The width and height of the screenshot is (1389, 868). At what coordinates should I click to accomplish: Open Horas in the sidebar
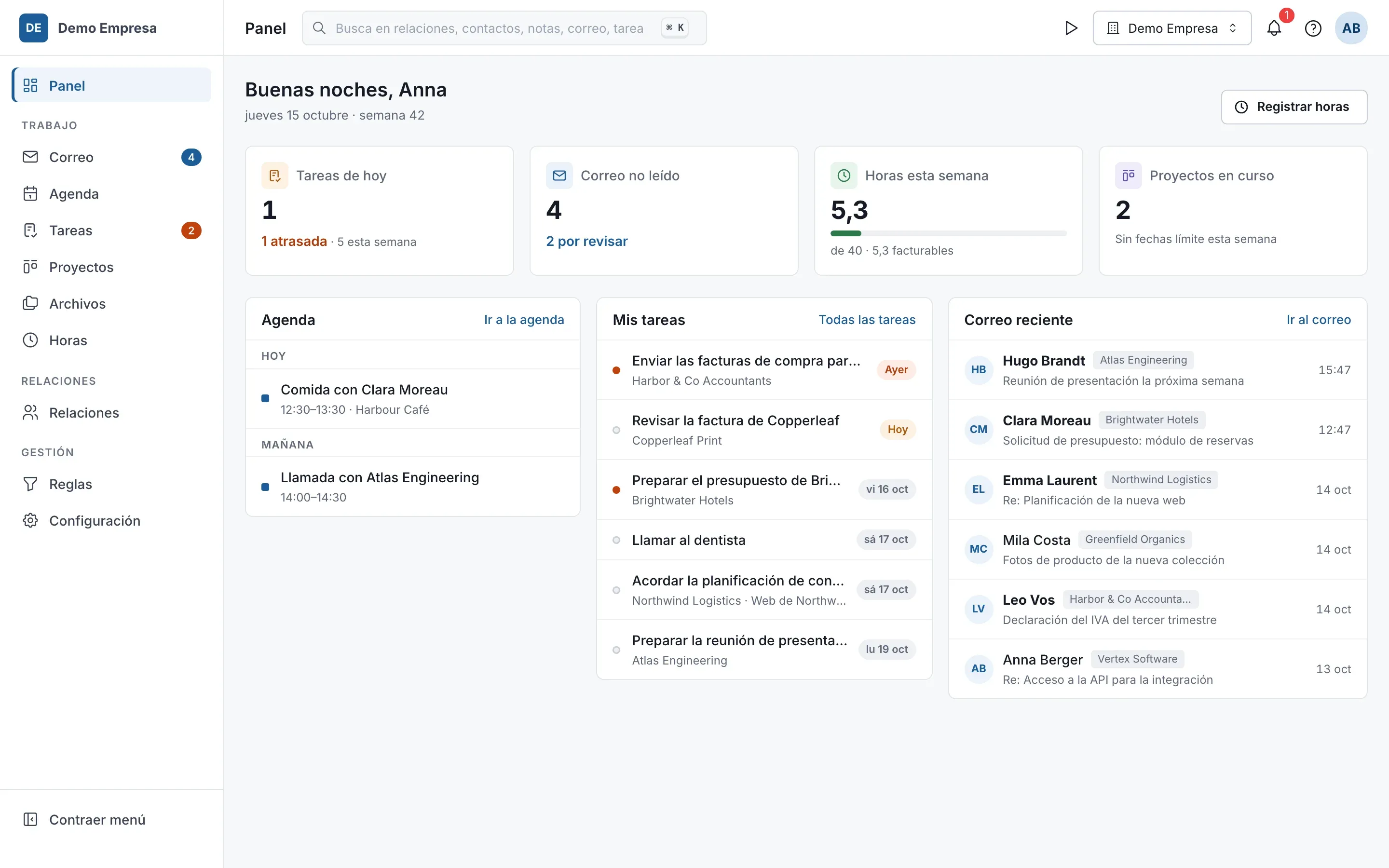tap(111, 340)
